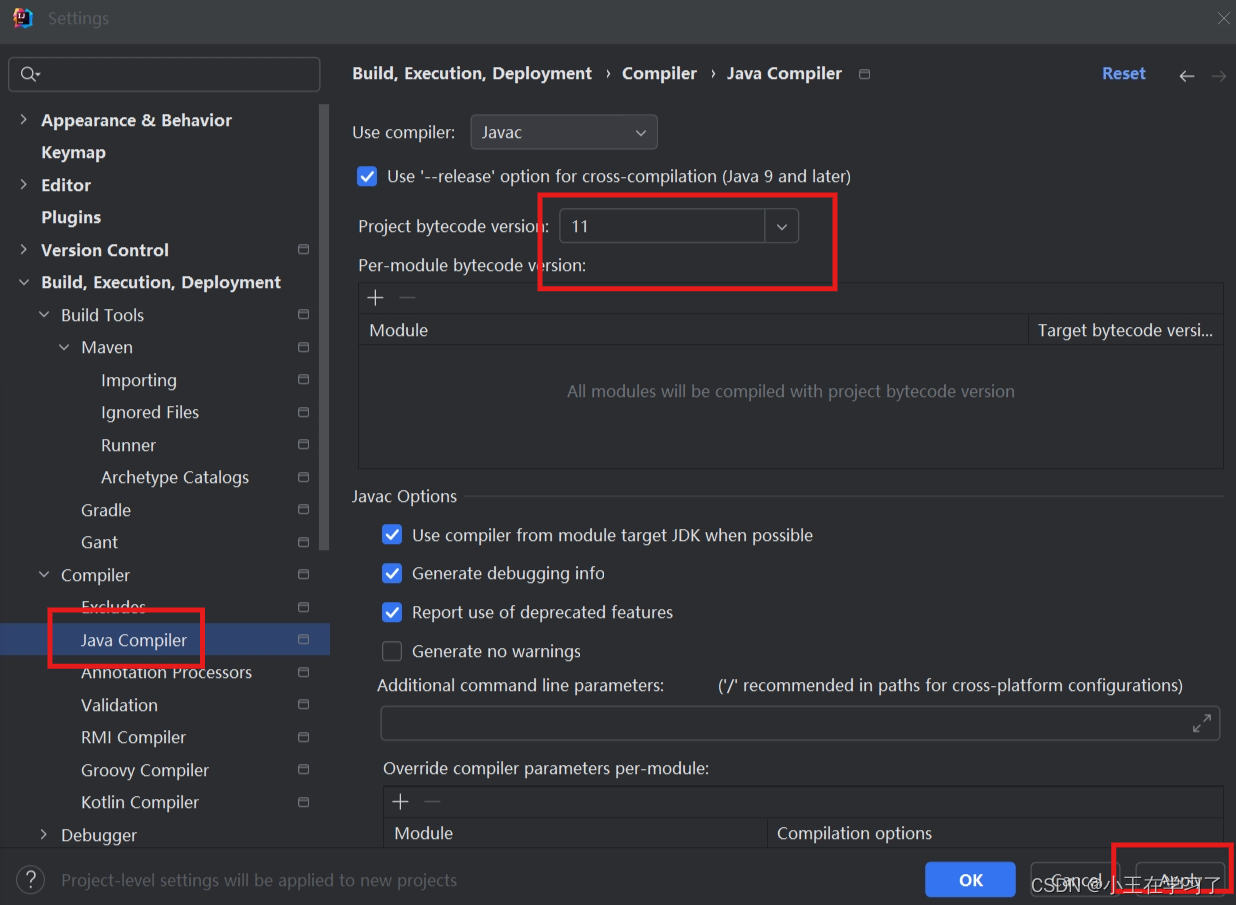Disable Generate debugging info
This screenshot has width=1236, height=905.
(392, 574)
